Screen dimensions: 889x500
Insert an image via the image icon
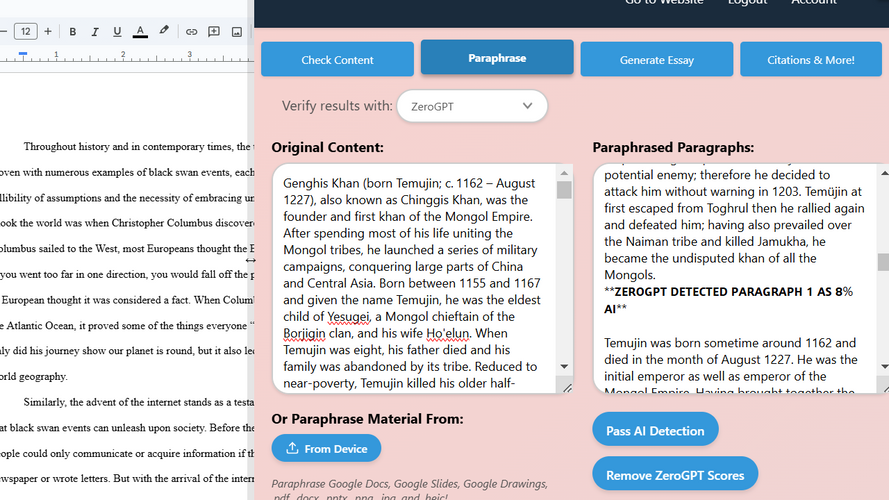click(x=237, y=32)
